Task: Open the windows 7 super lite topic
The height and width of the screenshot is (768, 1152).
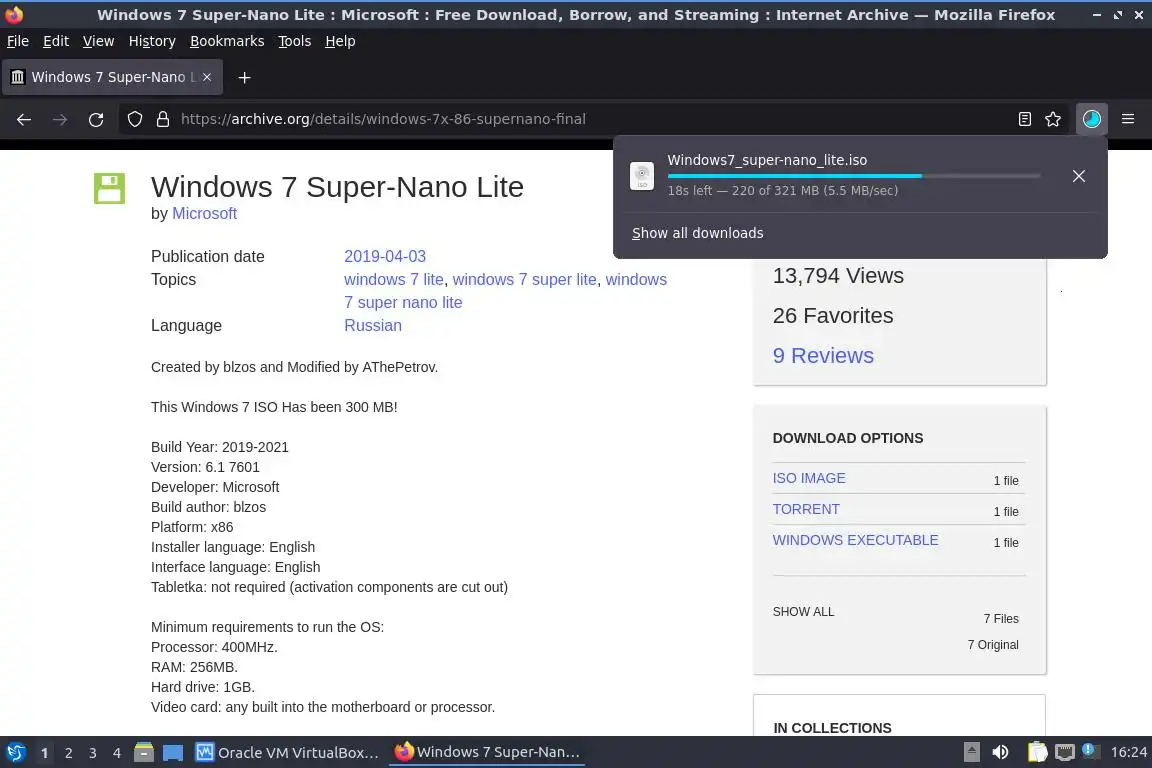Action: click(x=525, y=279)
